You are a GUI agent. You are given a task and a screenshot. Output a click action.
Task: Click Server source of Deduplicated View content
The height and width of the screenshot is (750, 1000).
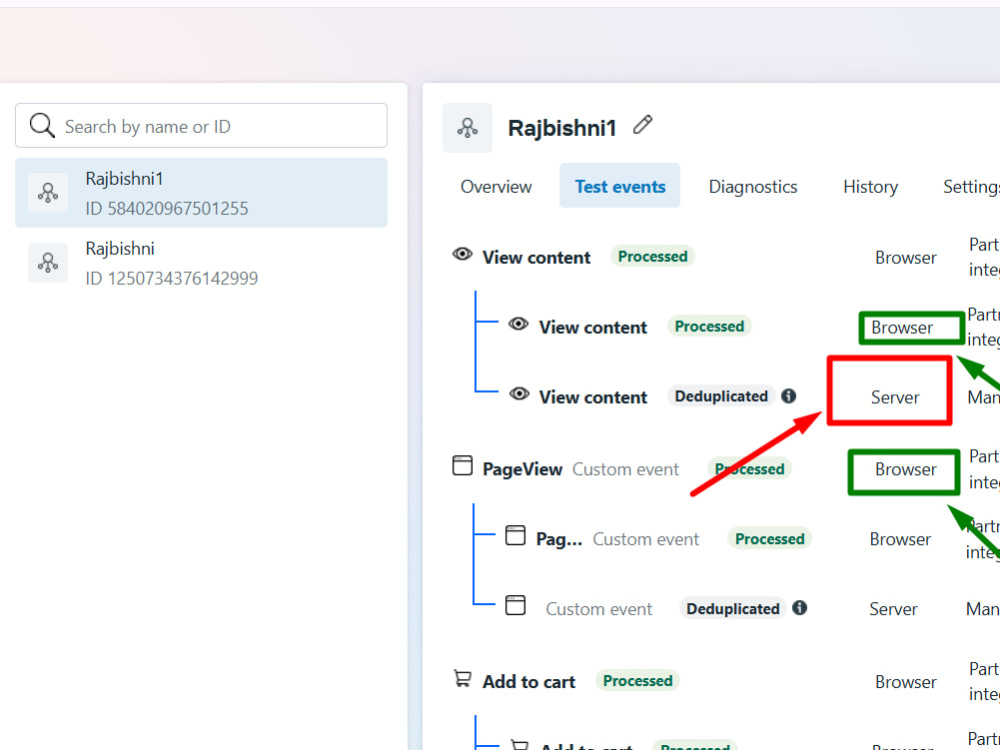(x=895, y=397)
